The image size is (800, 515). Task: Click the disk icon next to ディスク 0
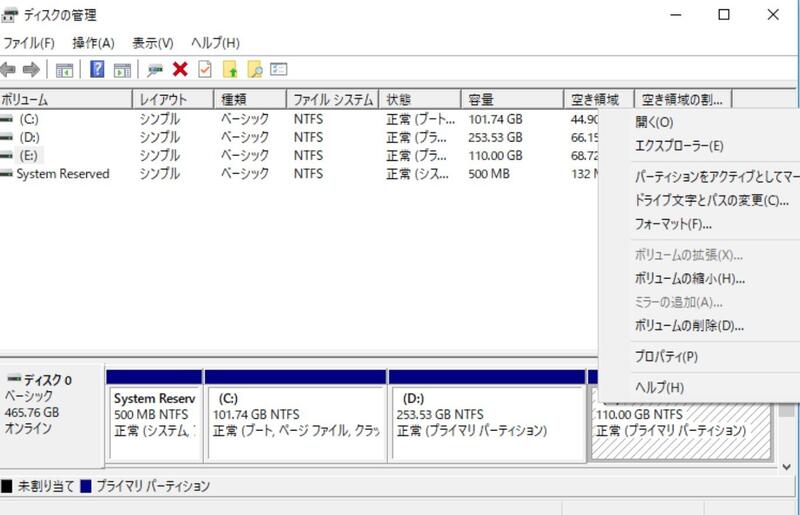click(14, 379)
